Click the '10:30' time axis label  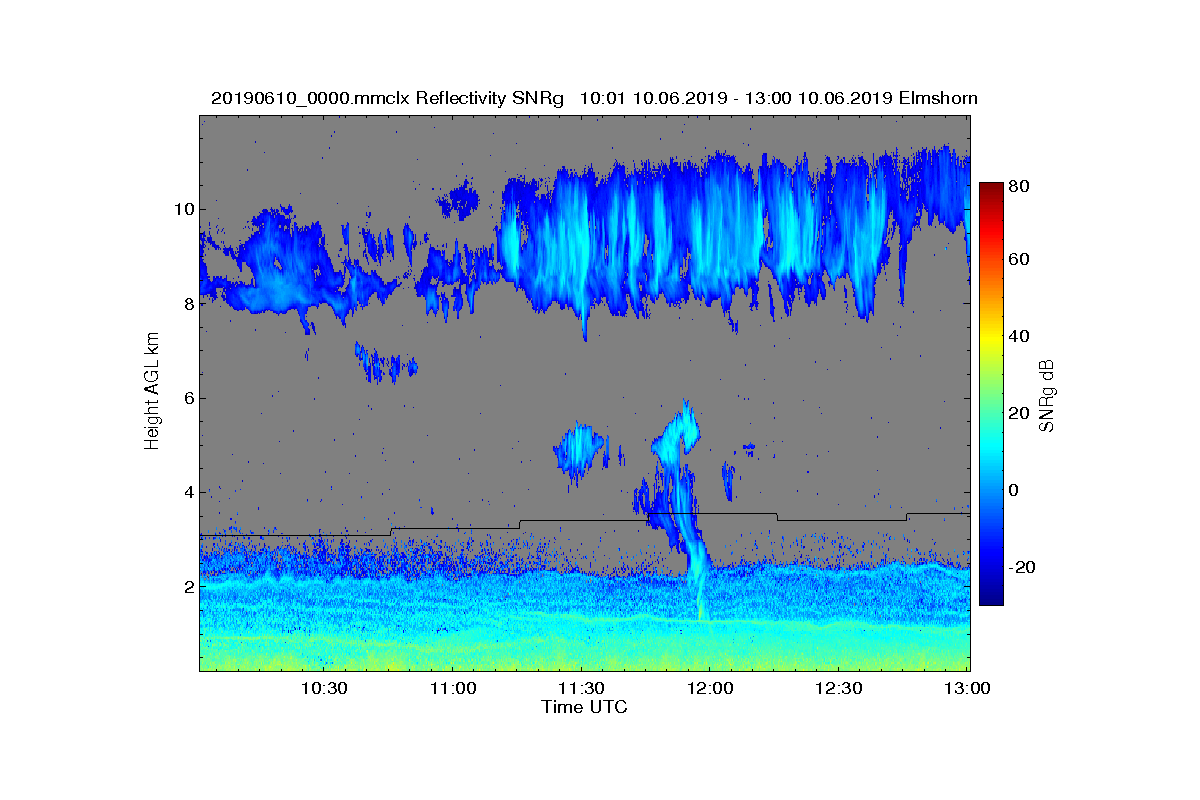[x=323, y=689]
